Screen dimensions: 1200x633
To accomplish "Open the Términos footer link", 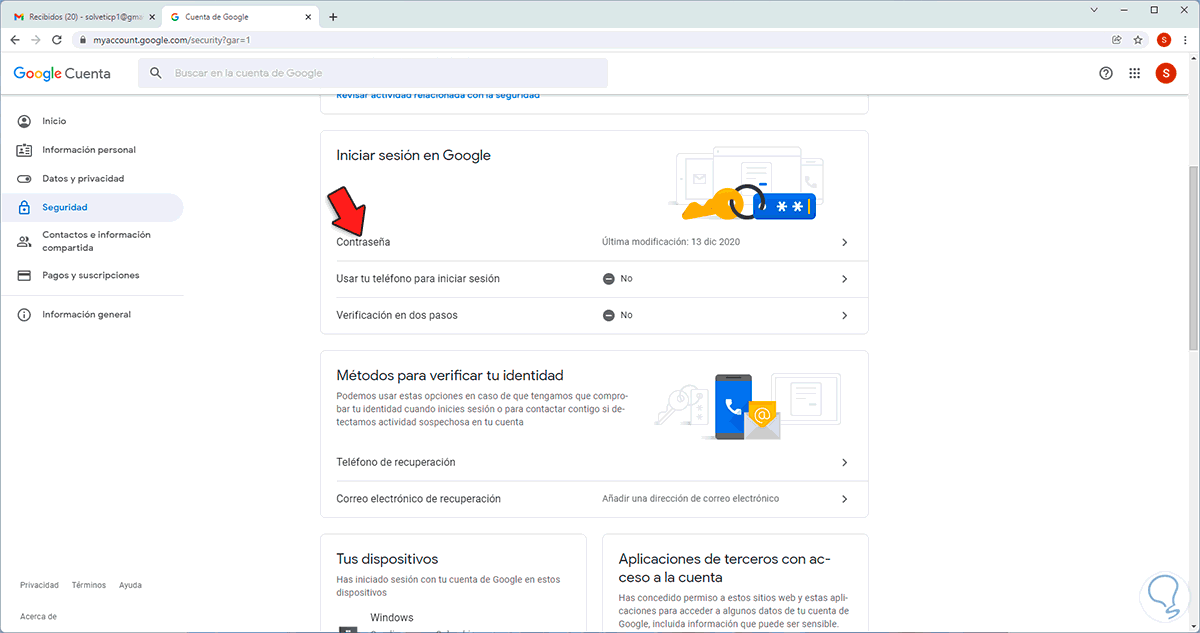I will (x=89, y=585).
